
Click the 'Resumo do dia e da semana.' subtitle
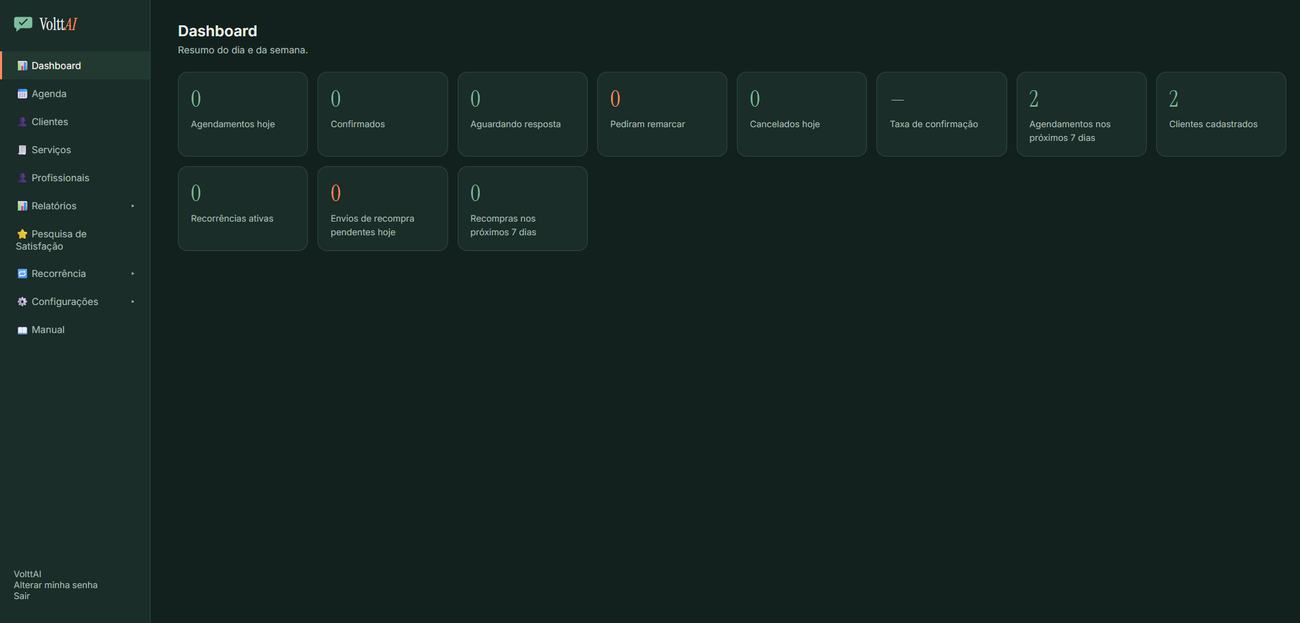[243, 50]
